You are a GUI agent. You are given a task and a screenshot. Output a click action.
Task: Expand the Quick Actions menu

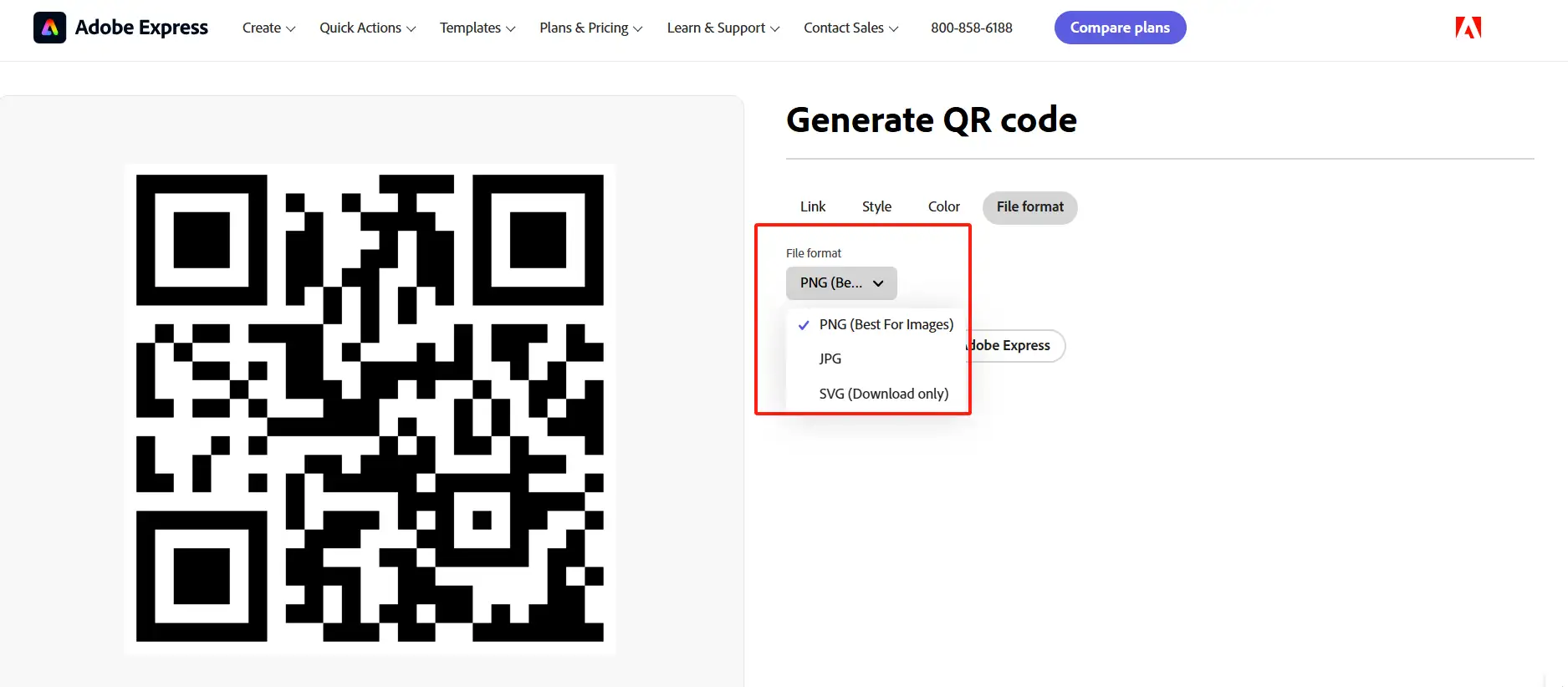click(x=367, y=28)
